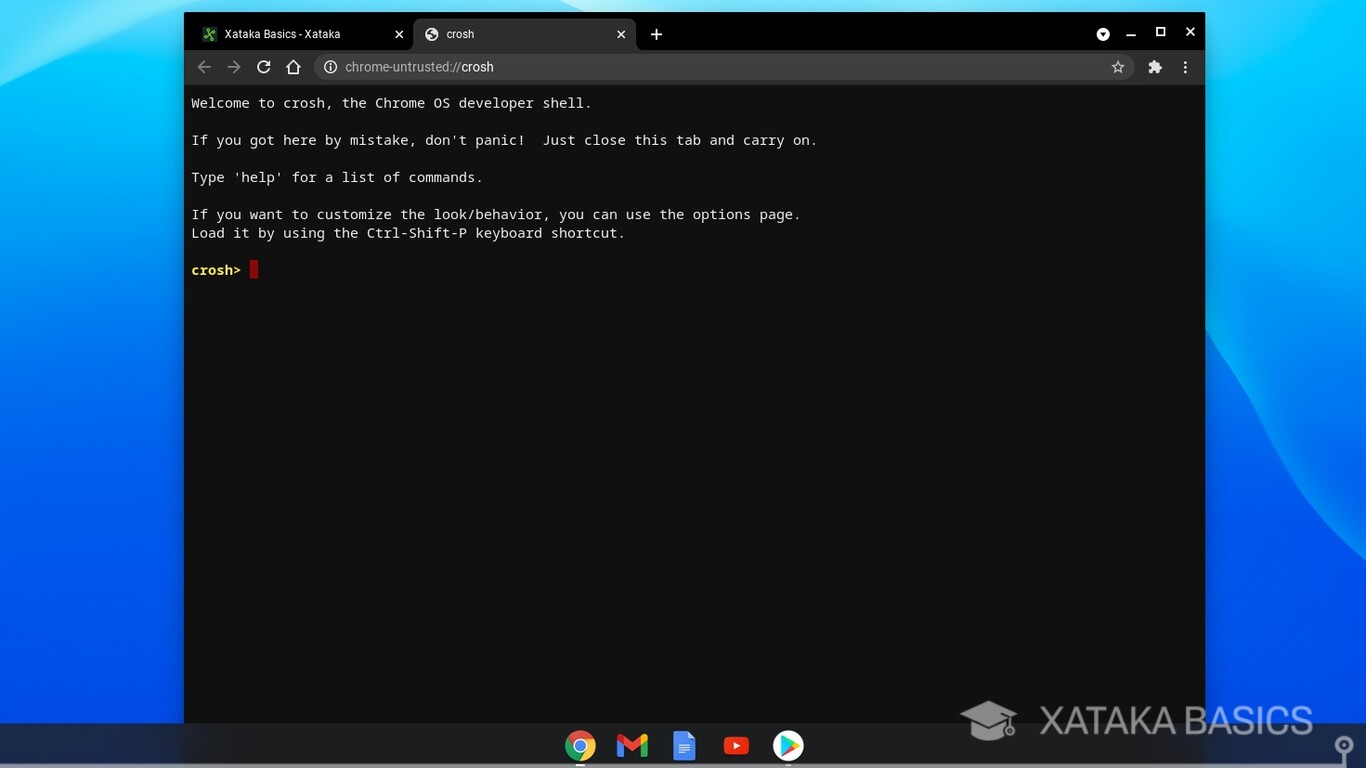Screen dimensions: 1366x768
Task: Open the Extensions puzzle-piece icon
Action: pos(1155,67)
